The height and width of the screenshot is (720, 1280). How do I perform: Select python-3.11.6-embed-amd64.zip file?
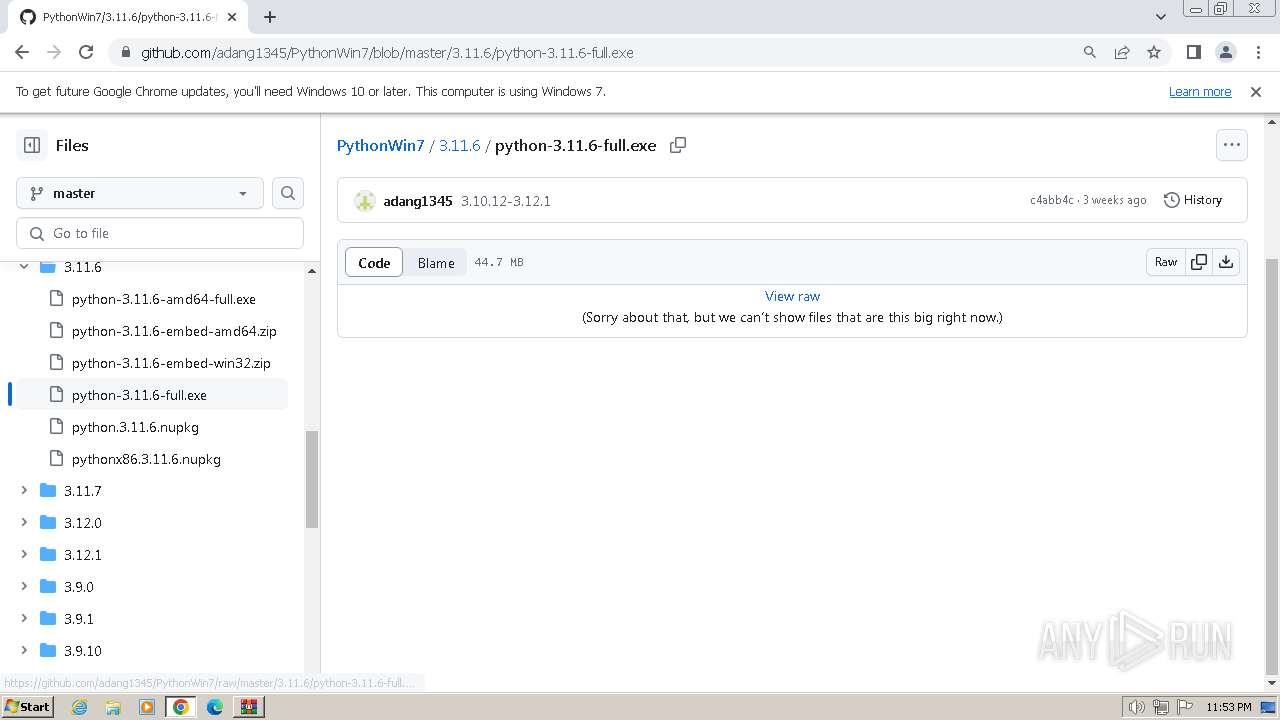(x=174, y=331)
